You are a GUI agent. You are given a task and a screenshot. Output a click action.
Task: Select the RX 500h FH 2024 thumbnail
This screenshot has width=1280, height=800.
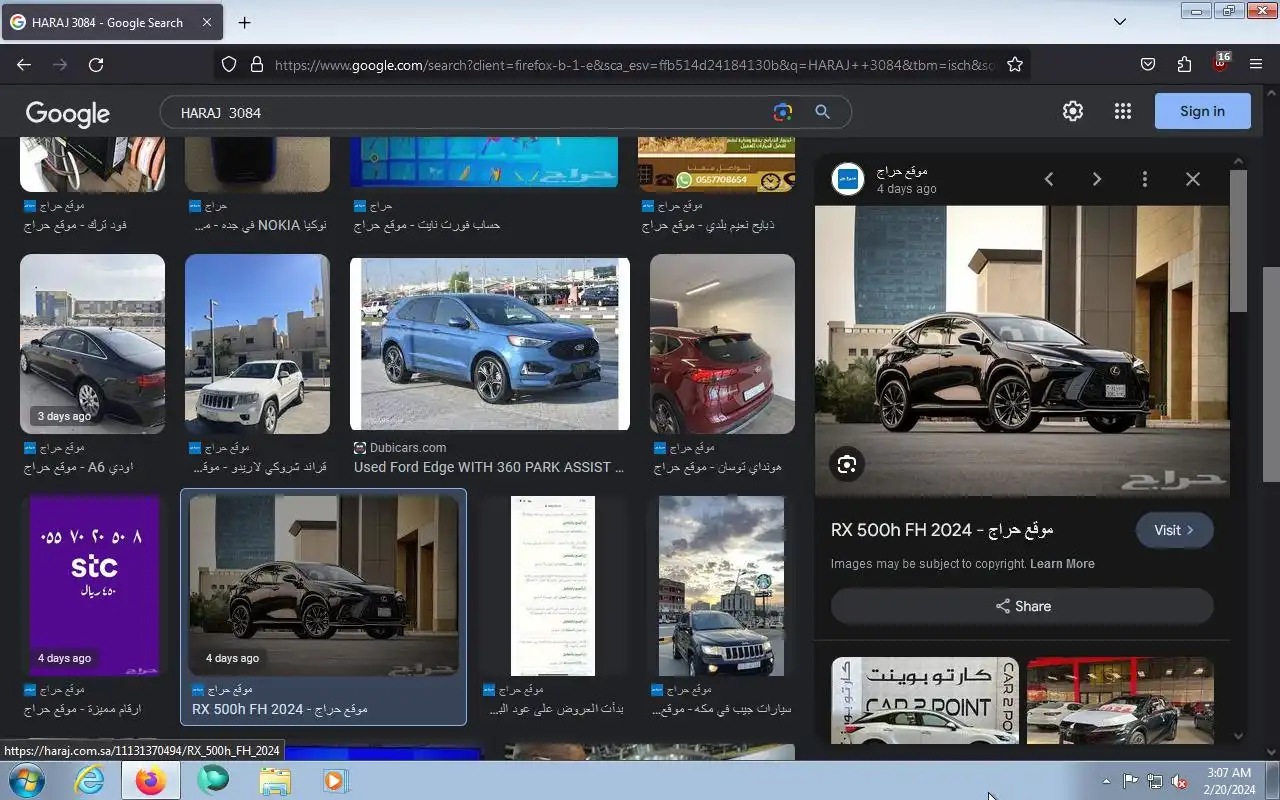pos(323,586)
